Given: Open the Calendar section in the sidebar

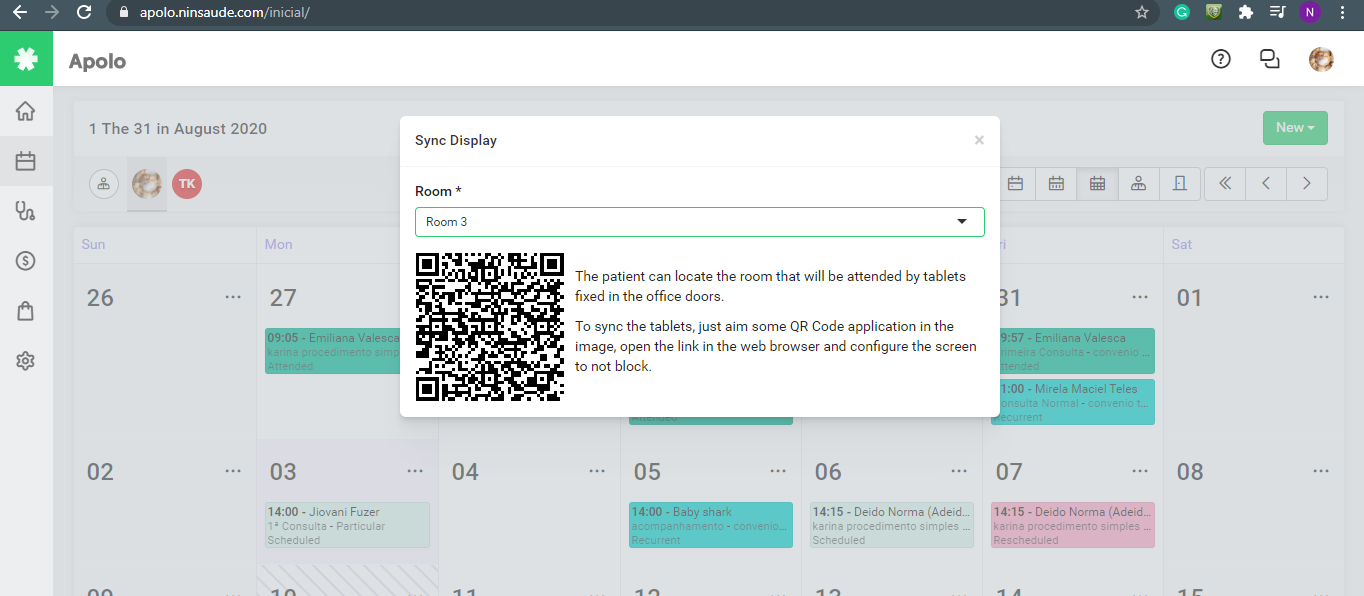Looking at the screenshot, I should tap(26, 161).
